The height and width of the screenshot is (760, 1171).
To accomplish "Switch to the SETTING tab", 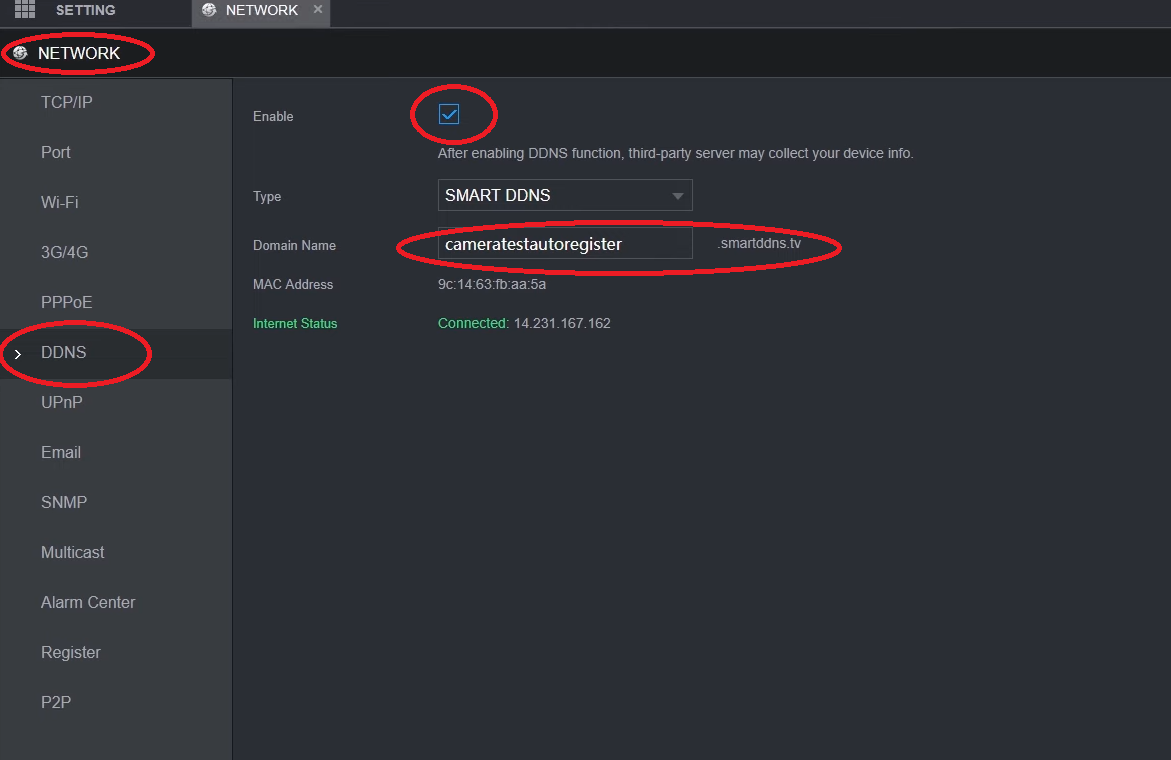I will click(85, 10).
